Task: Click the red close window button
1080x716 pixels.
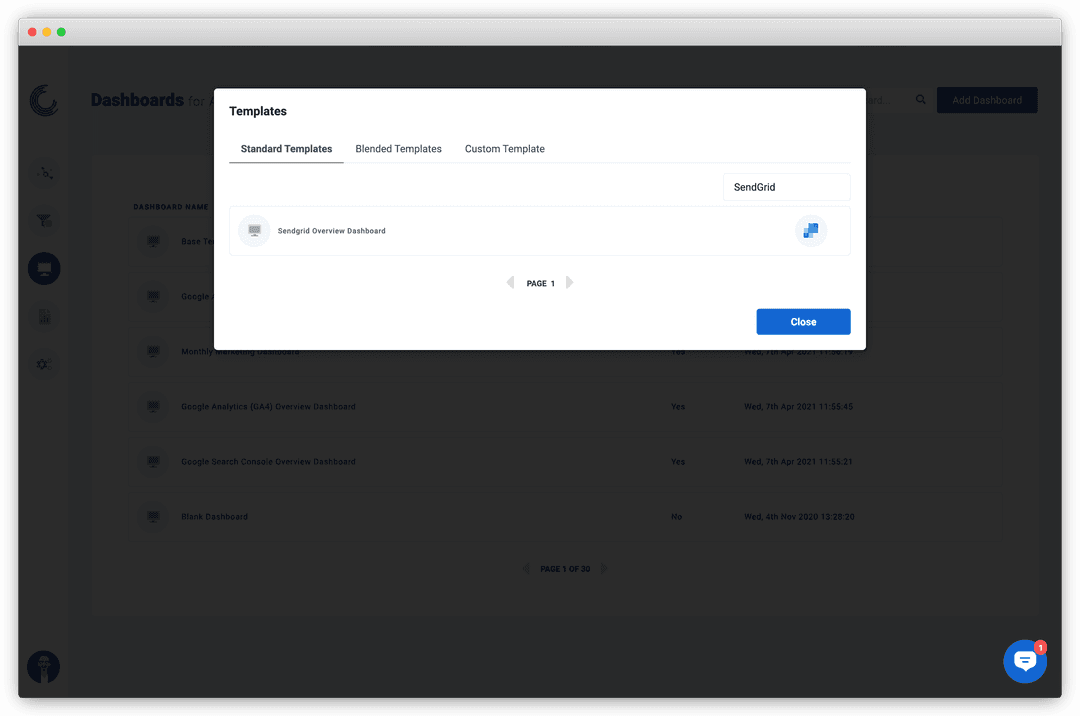Action: click(x=32, y=32)
